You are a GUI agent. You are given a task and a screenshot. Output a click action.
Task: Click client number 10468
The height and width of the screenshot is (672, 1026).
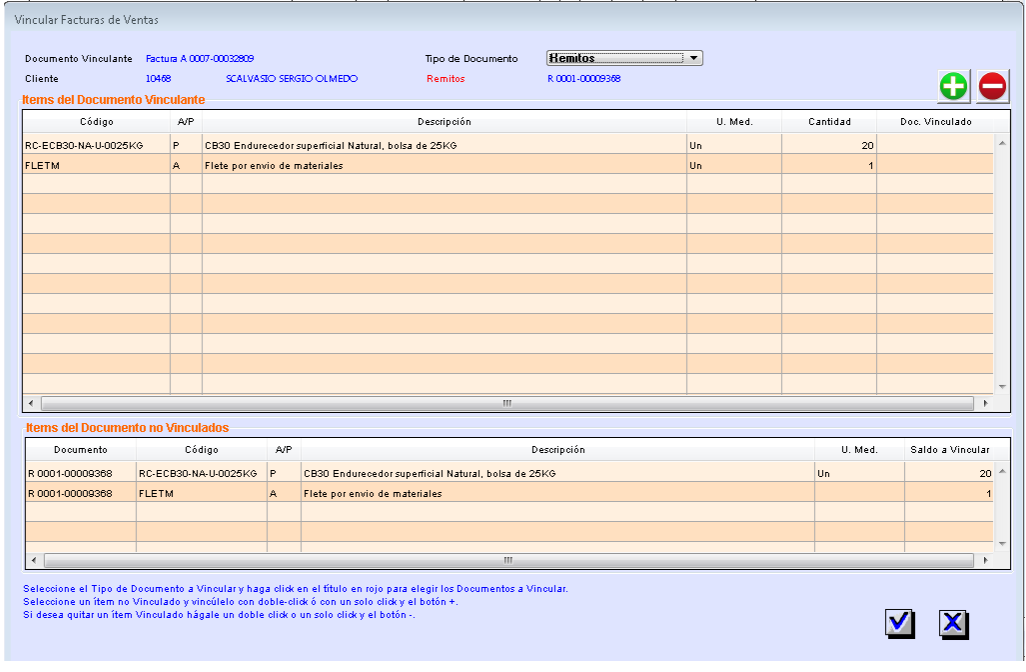158,79
